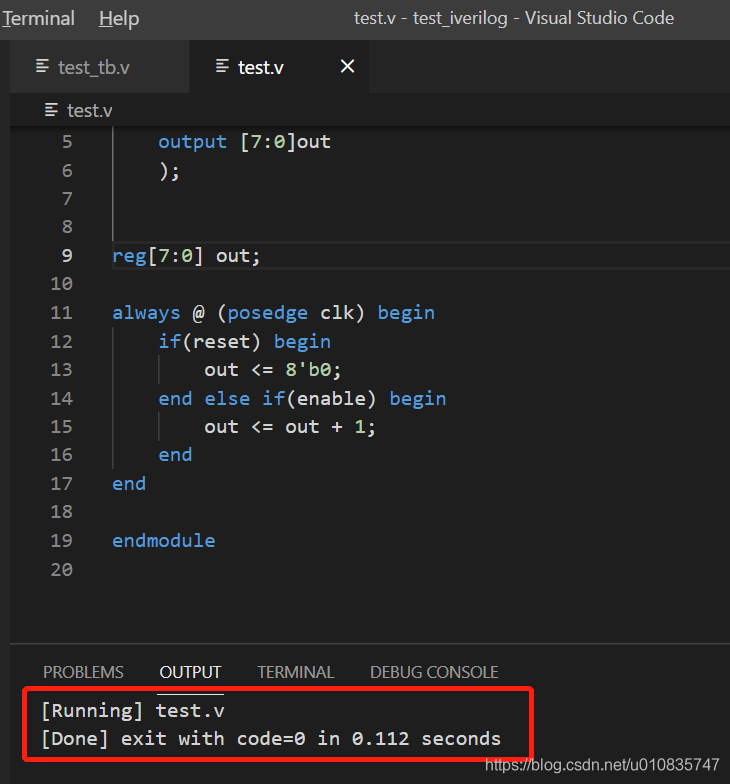Open the Help menu

pos(119,18)
